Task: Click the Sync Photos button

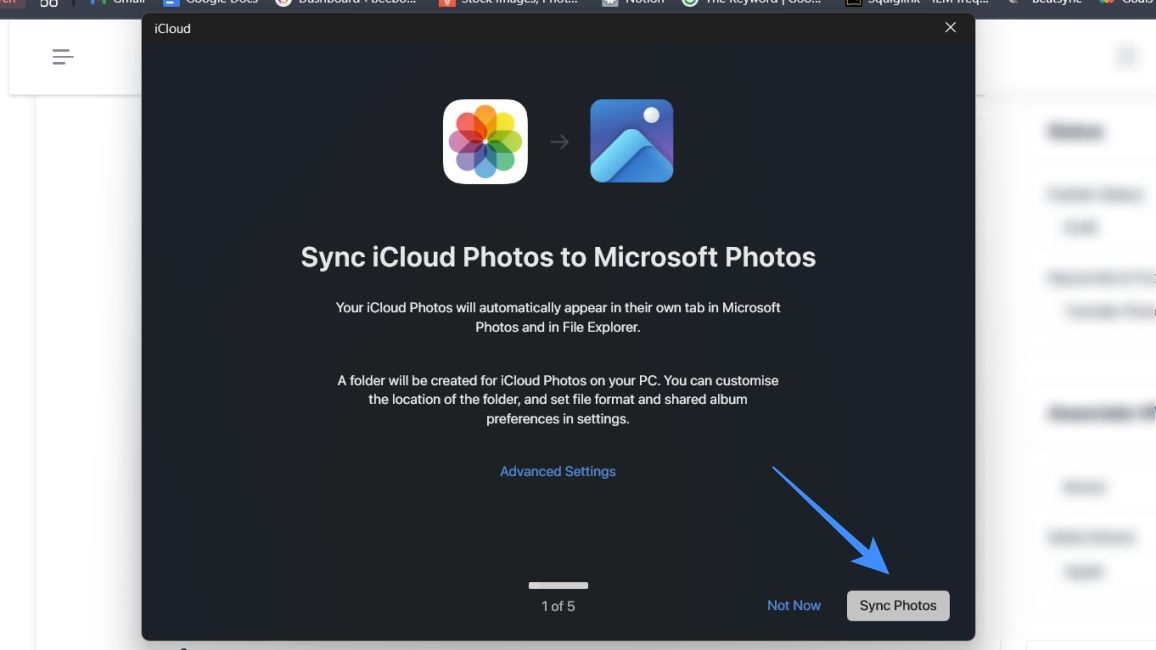Action: [x=897, y=605]
